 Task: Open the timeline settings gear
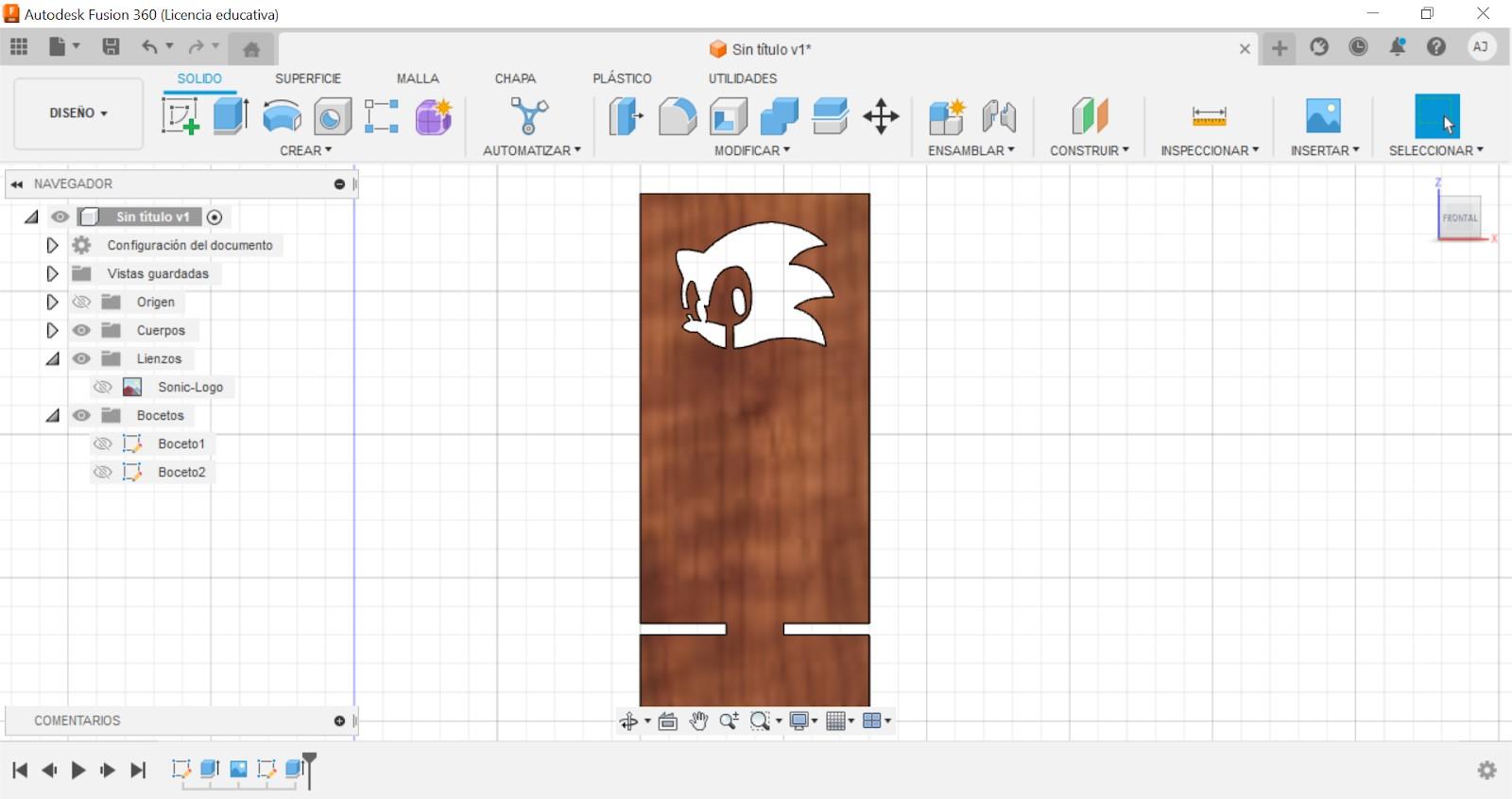coord(1486,770)
